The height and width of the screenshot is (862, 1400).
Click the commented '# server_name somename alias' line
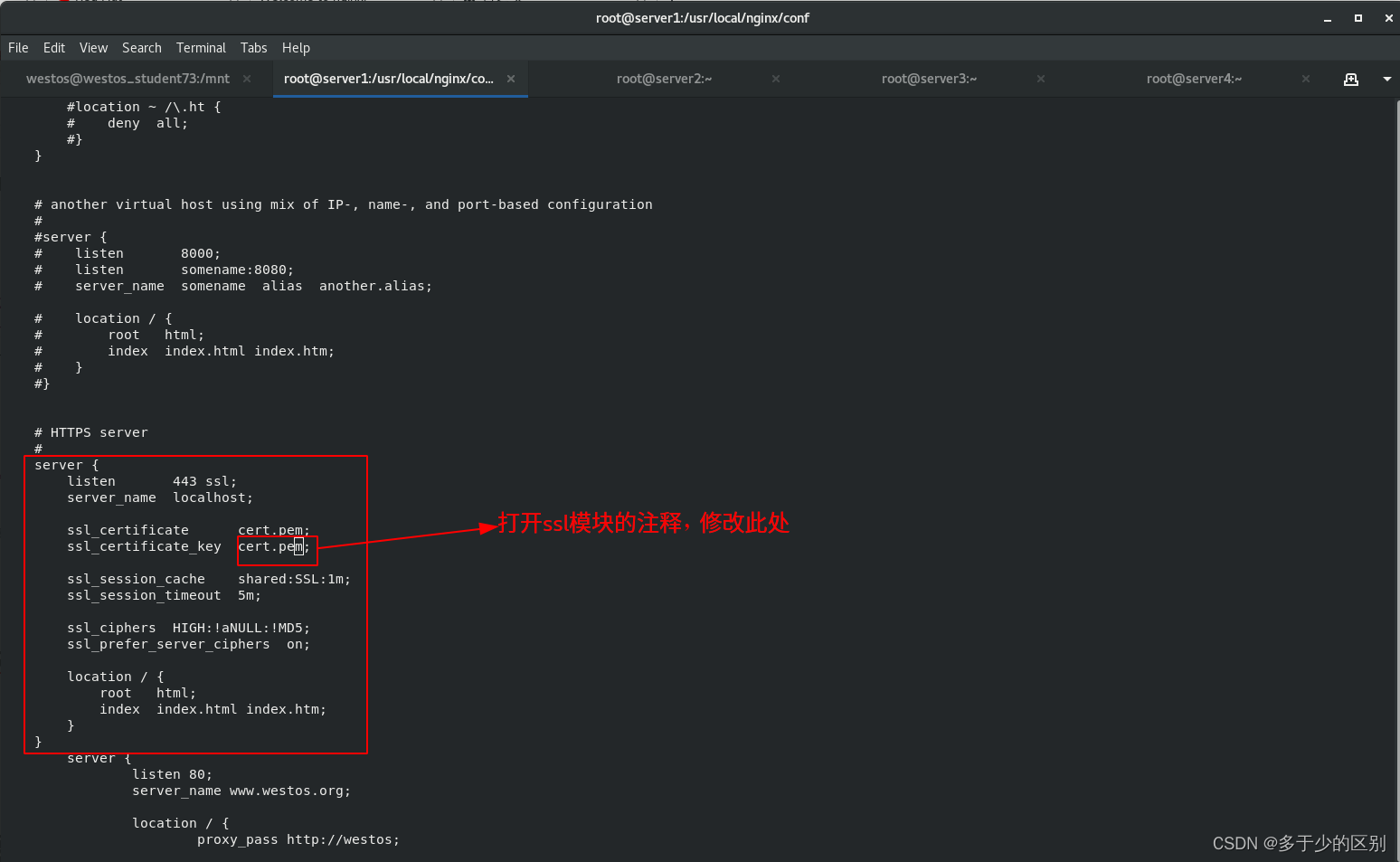point(233,286)
